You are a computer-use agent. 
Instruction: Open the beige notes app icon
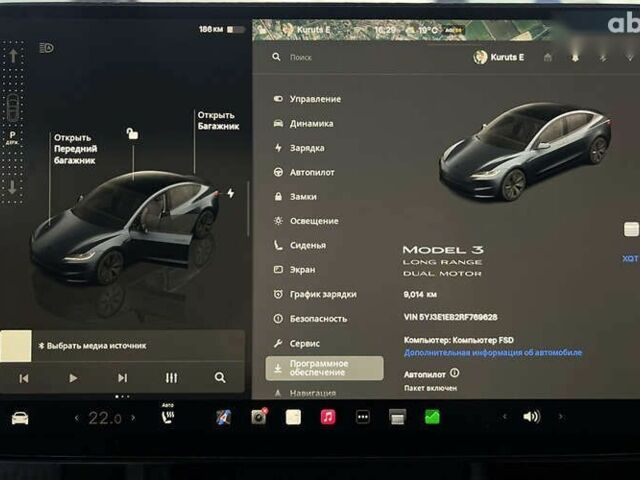[293, 417]
